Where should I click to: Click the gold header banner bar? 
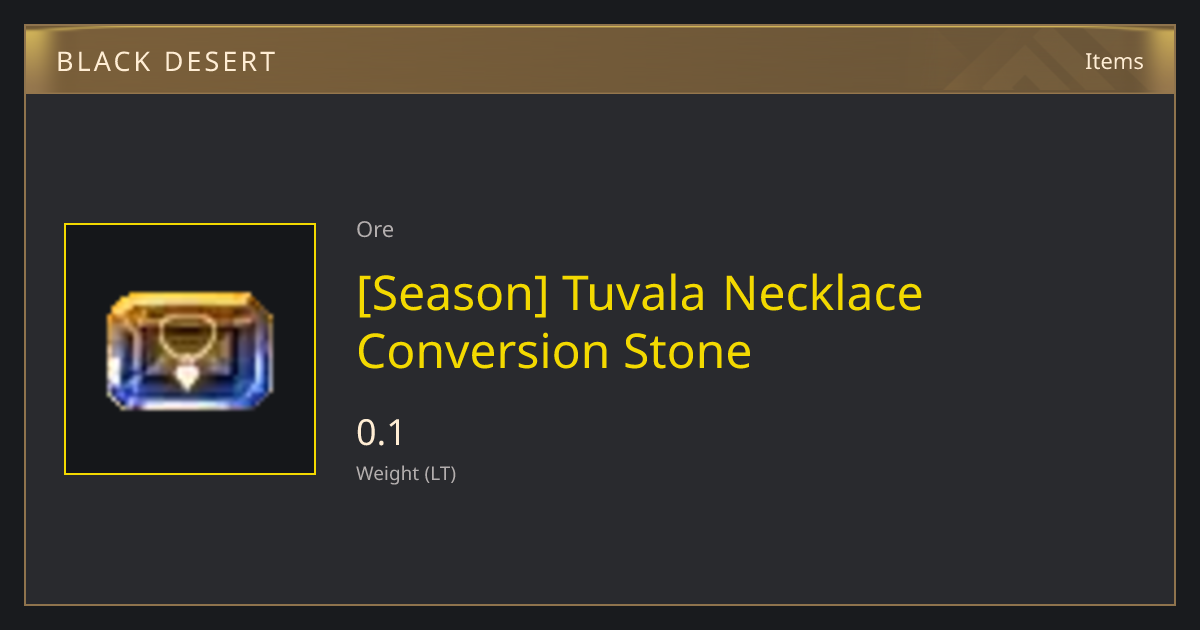tap(600, 61)
